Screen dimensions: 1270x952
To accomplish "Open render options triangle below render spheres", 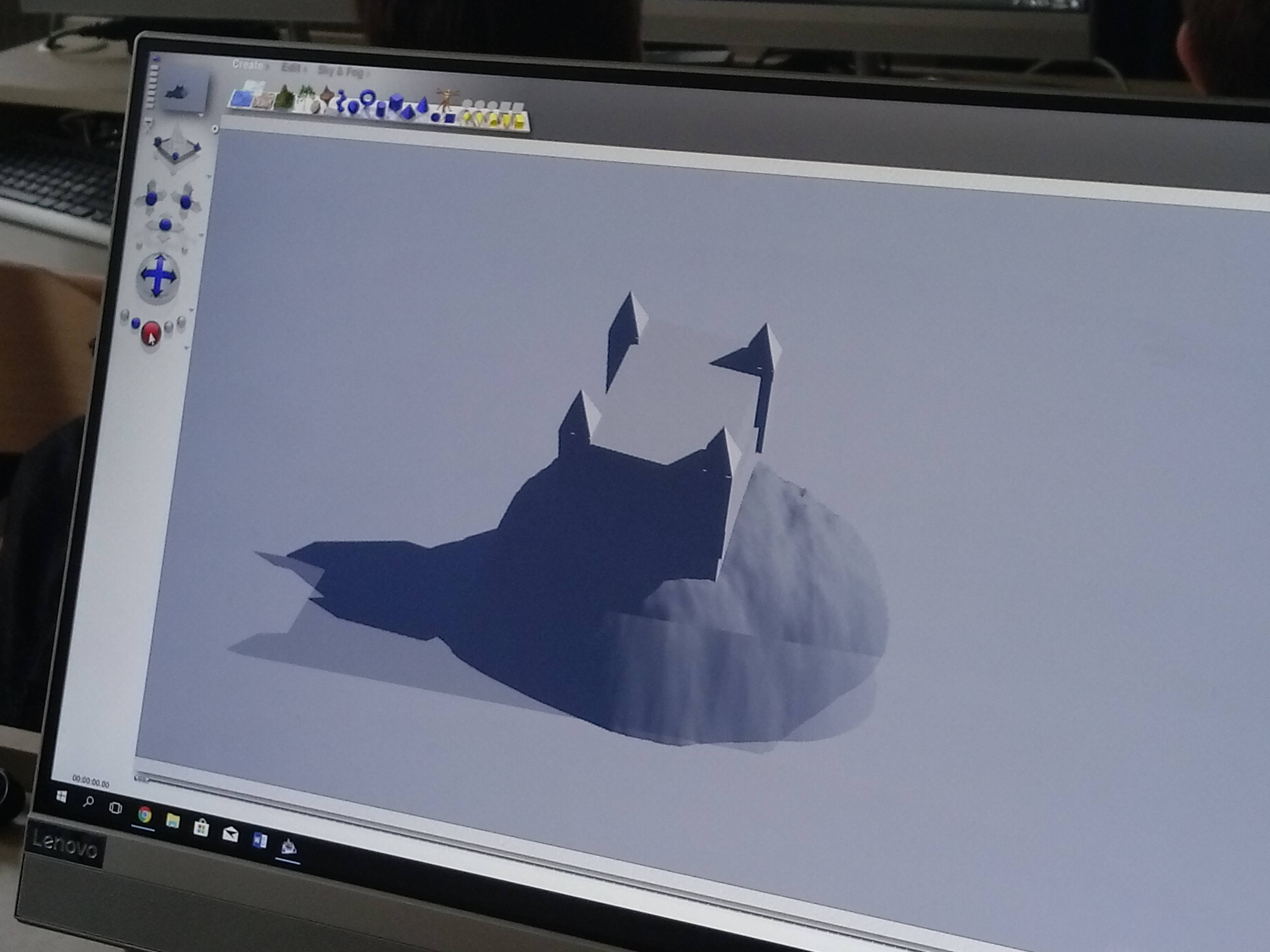I will (x=186, y=348).
